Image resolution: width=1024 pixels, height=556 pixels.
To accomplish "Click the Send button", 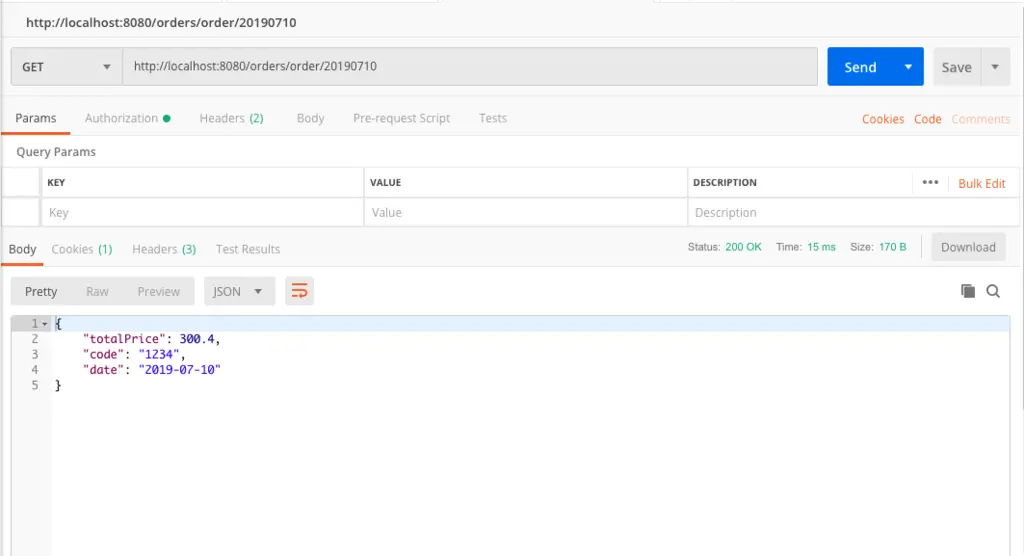I will coord(860,67).
